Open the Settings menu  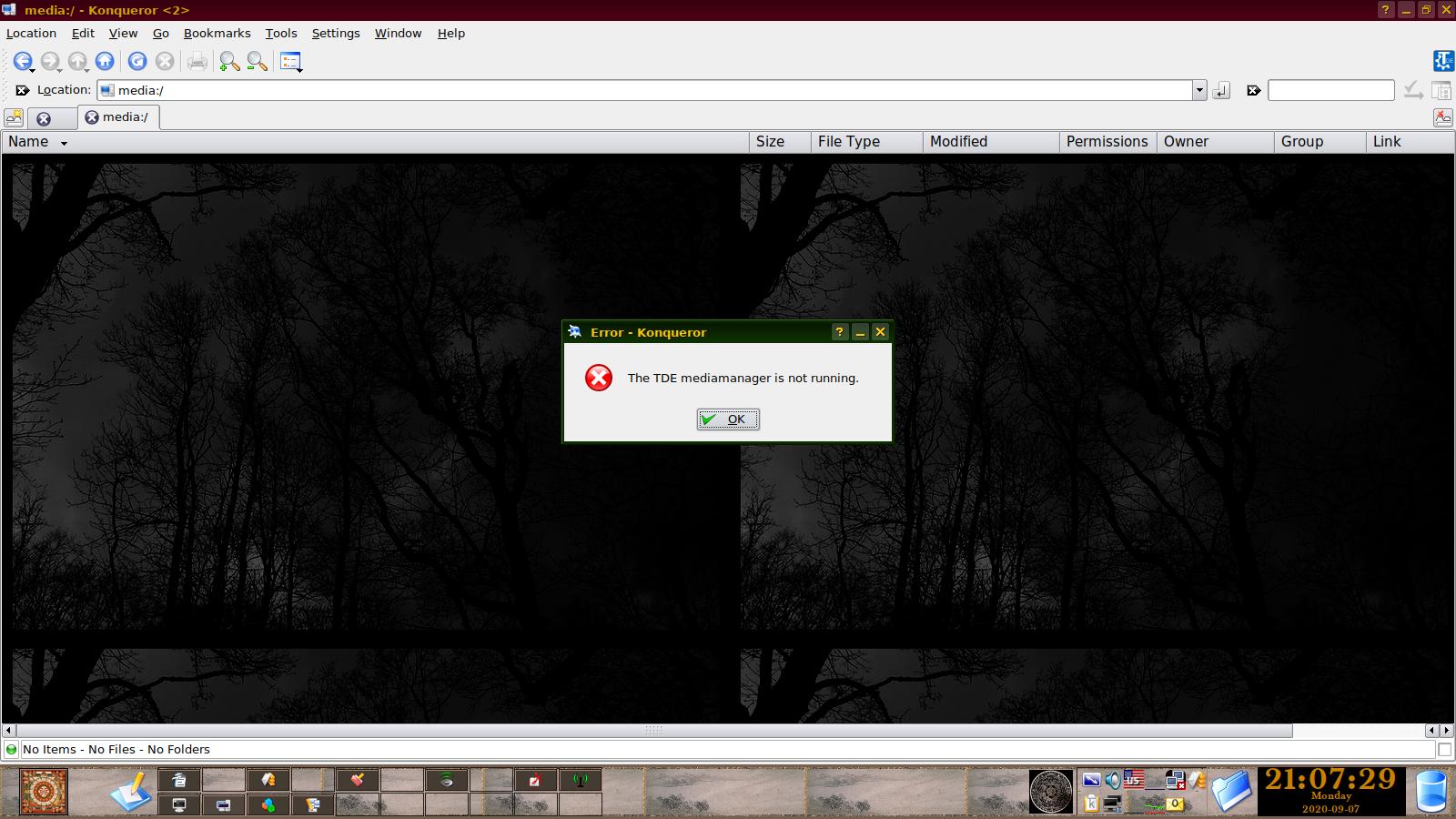(x=336, y=33)
